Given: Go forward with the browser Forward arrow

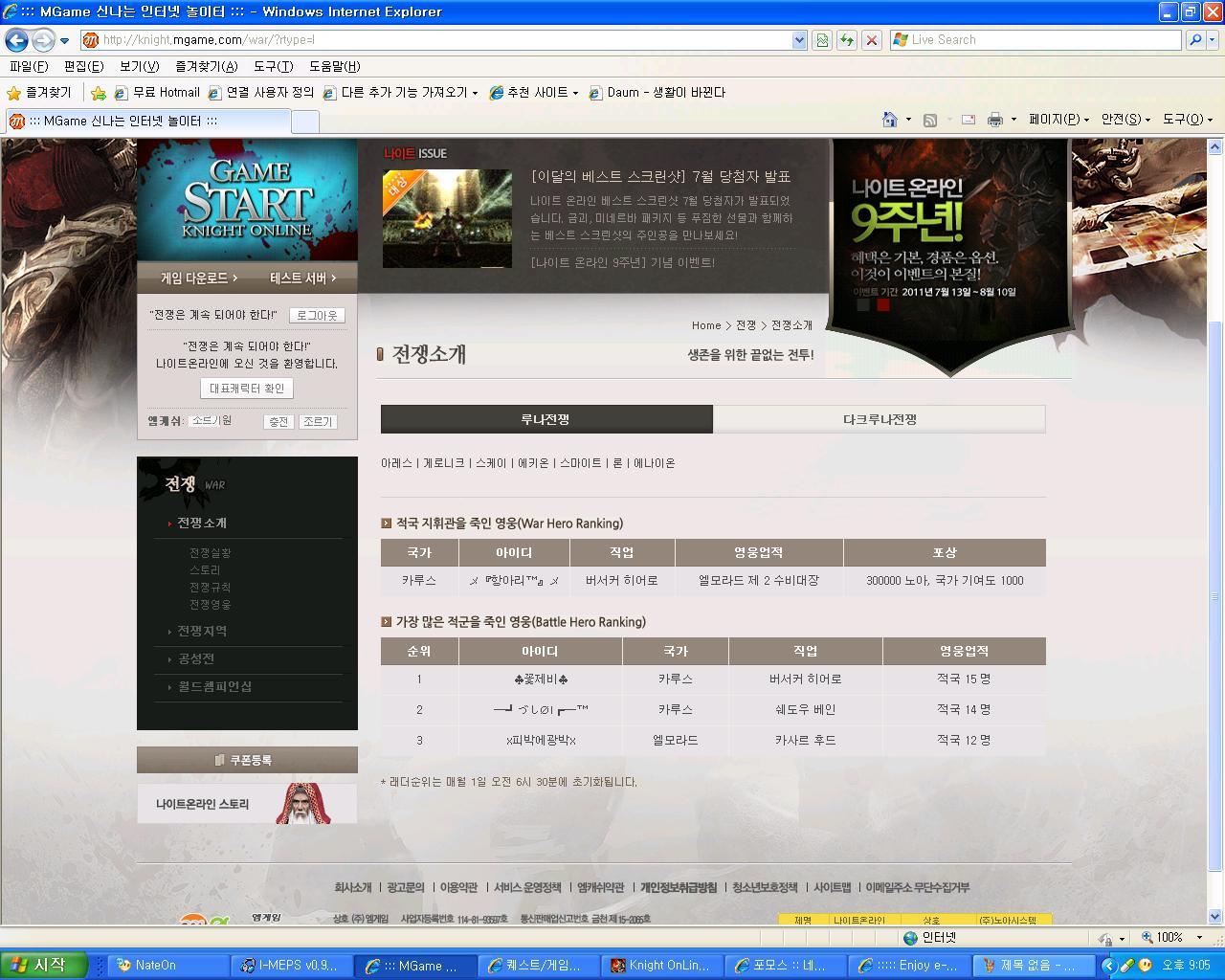Looking at the screenshot, I should click(43, 40).
